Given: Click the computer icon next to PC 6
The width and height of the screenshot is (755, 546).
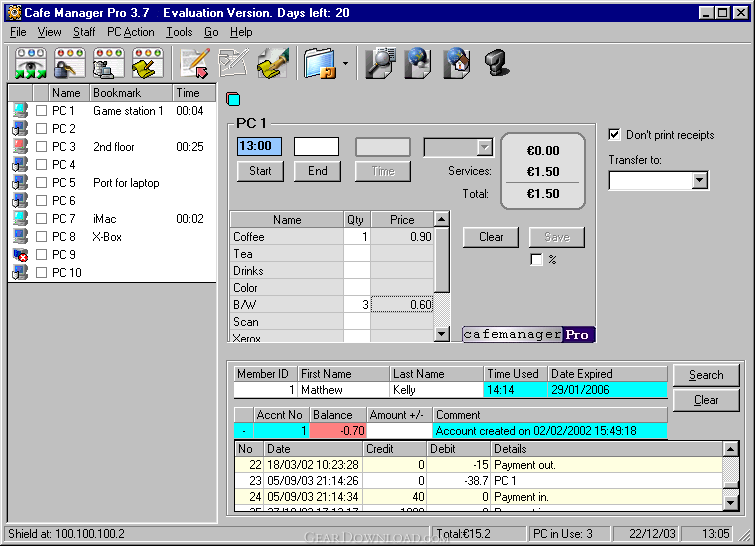Looking at the screenshot, I should (x=20, y=200).
